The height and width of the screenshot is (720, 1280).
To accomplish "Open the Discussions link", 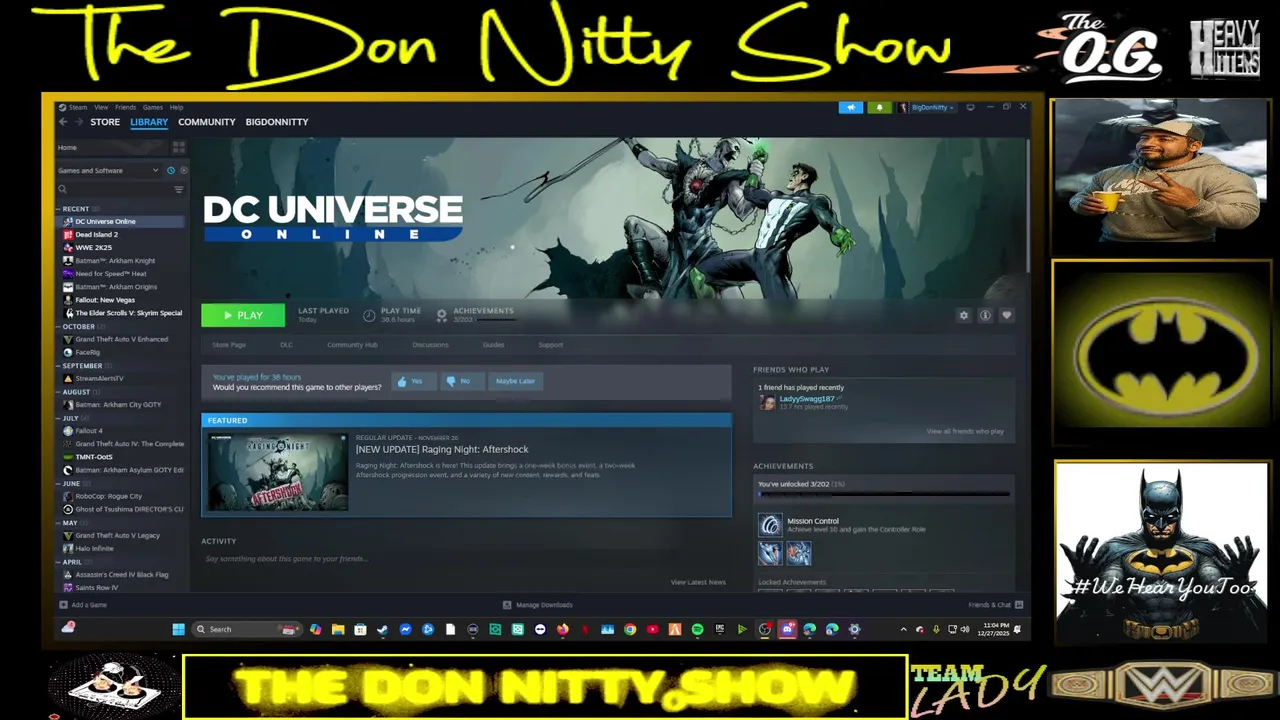I will pos(430,345).
